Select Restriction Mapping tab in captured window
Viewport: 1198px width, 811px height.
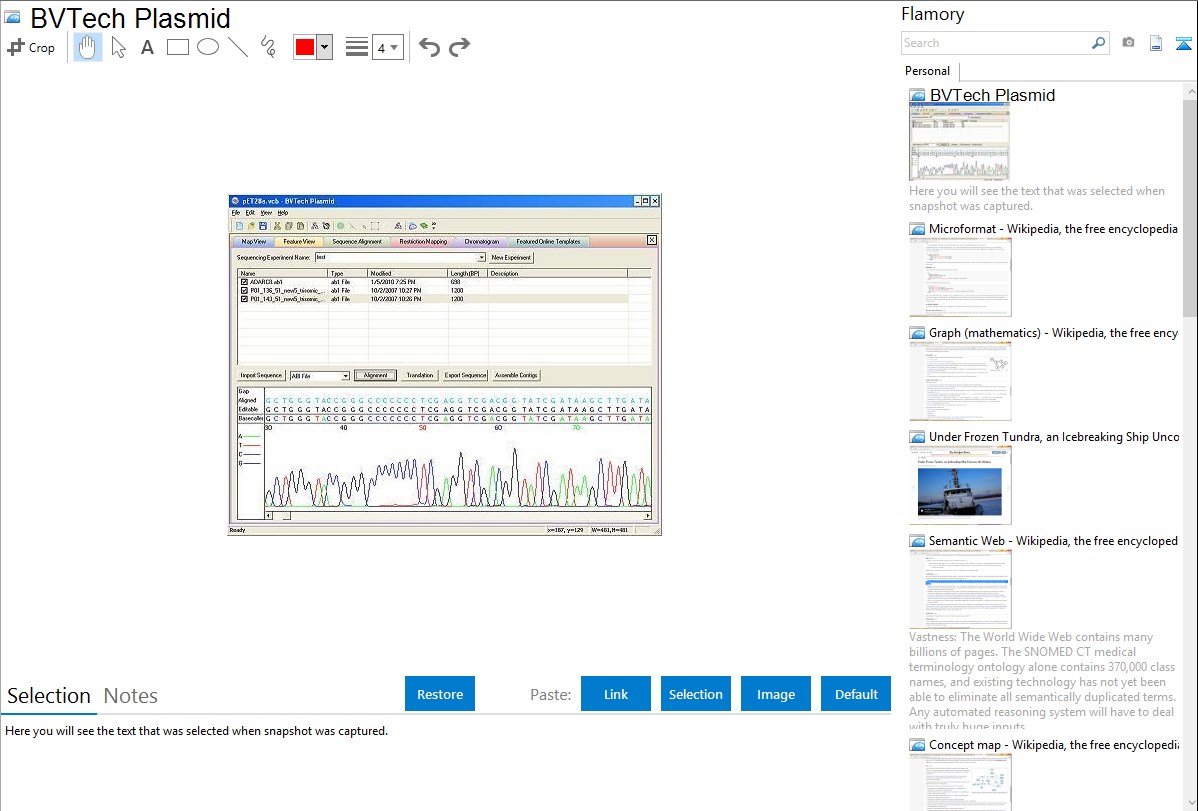[423, 242]
